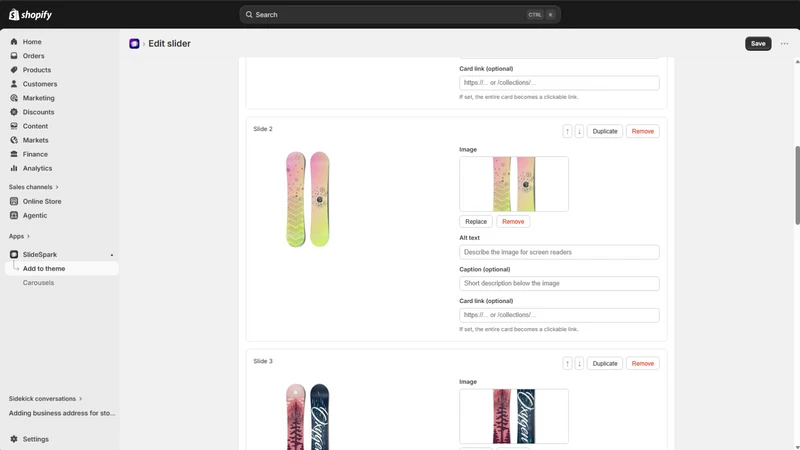Expand Sales channels section
This screenshot has height=450, width=800.
[34, 187]
